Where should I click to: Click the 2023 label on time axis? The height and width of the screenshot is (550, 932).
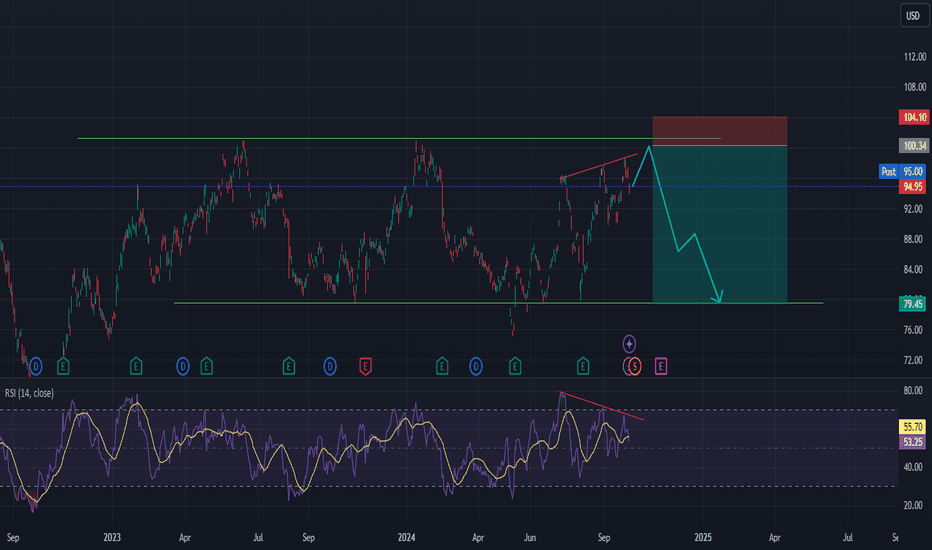112,538
